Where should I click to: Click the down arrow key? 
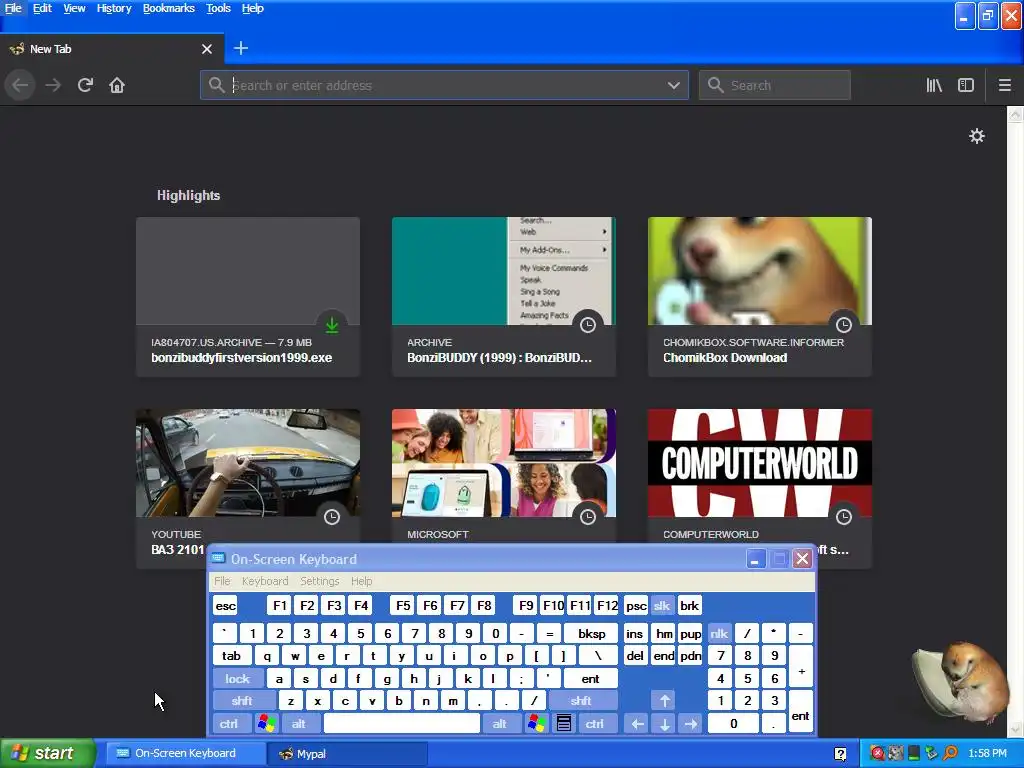coord(664,724)
